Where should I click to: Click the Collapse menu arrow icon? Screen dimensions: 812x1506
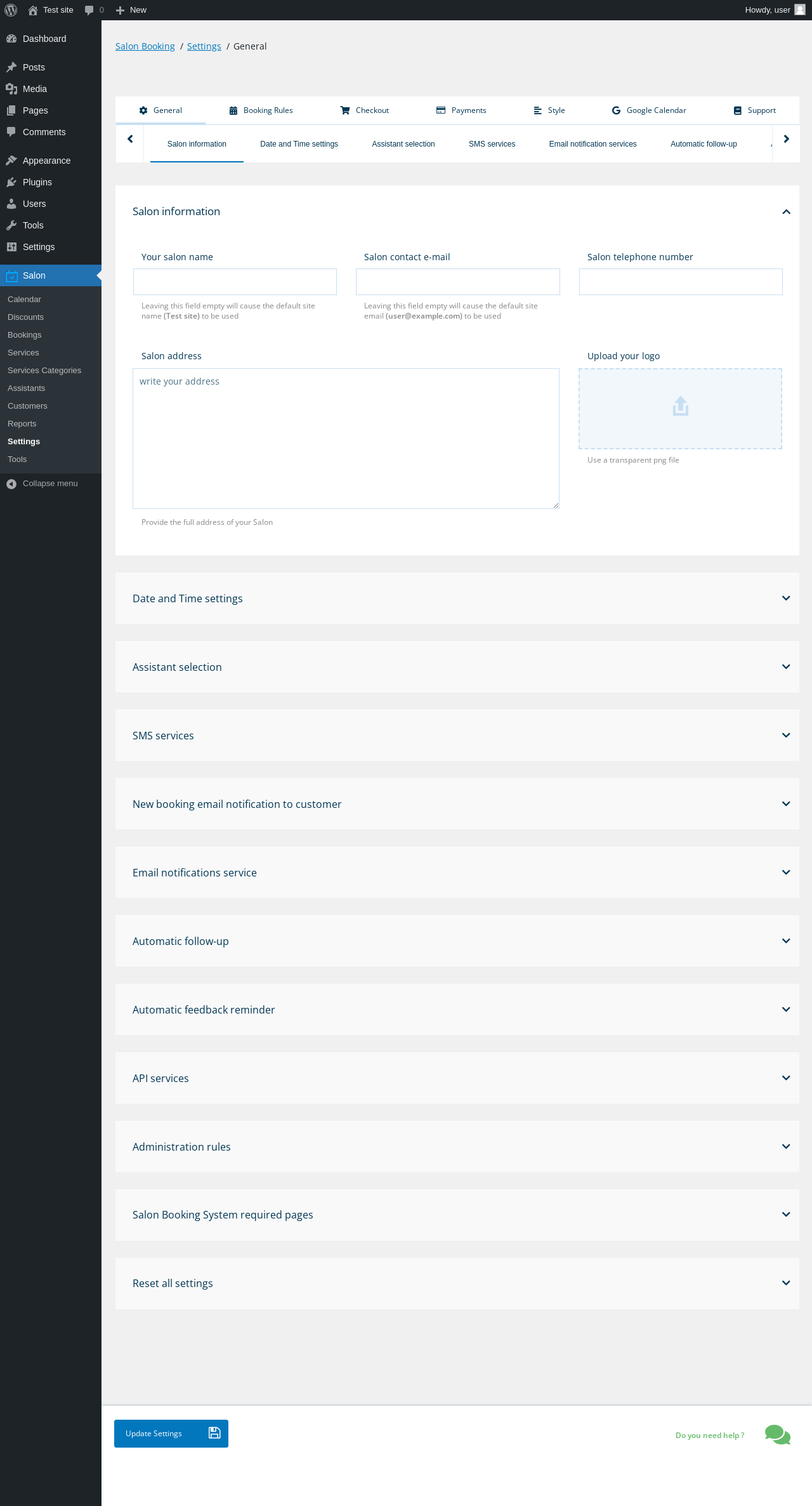pyautogui.click(x=11, y=484)
